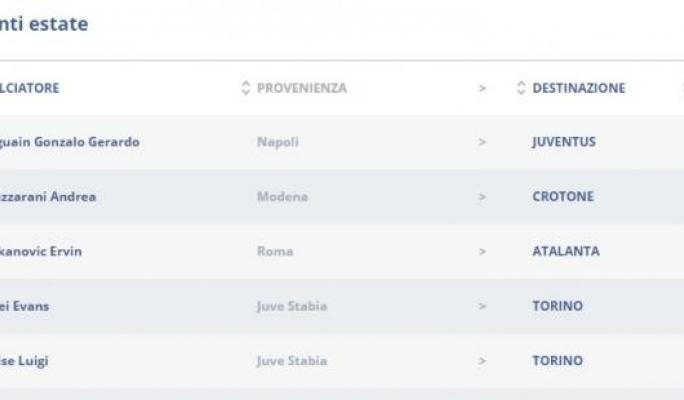Click ATALANTA destination team
684x400 pixels.
(x=566, y=251)
